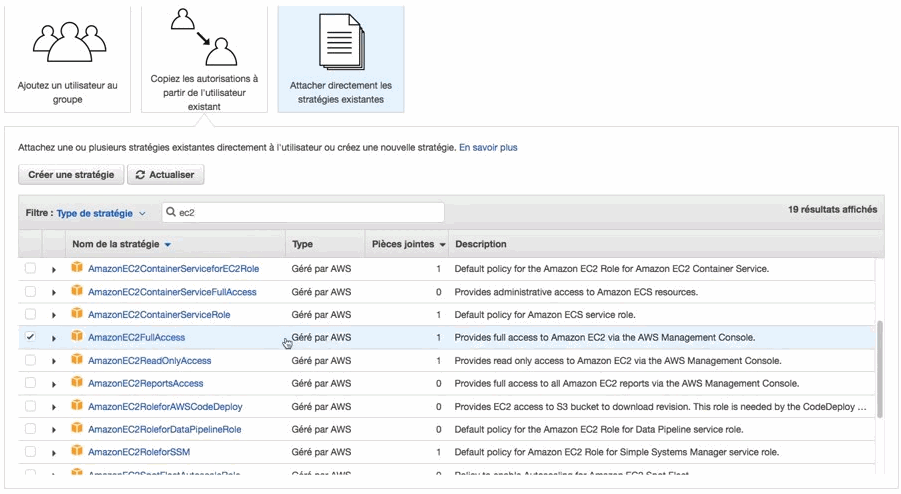Click the Description column header
The image size is (901, 494).
pos(480,244)
